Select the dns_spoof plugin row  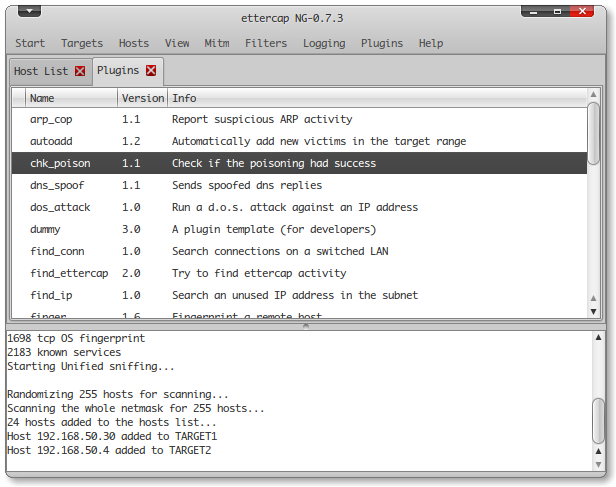[x=299, y=185]
